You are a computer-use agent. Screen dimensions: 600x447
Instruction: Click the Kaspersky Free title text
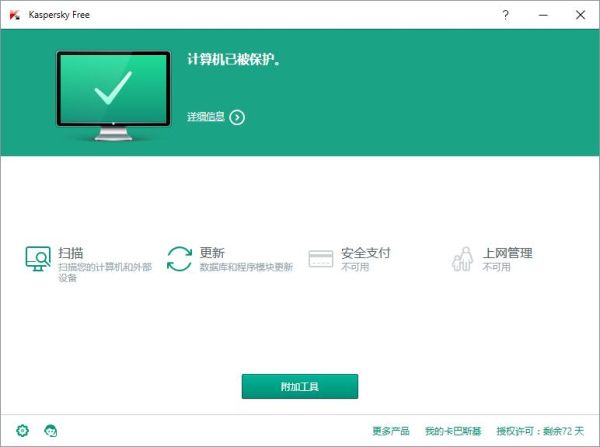pyautogui.click(x=59, y=15)
